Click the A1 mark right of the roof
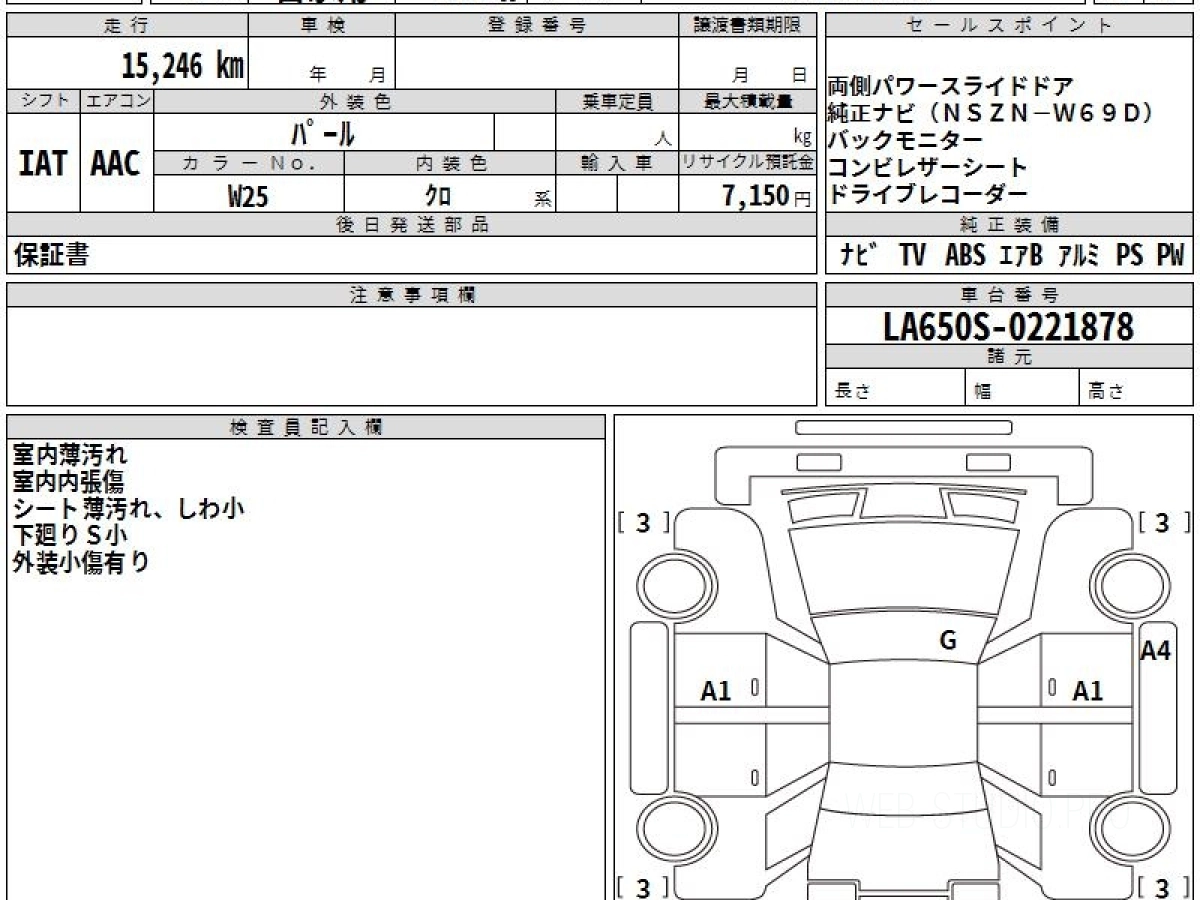Viewport: 1200px width, 900px height. coord(1088,690)
